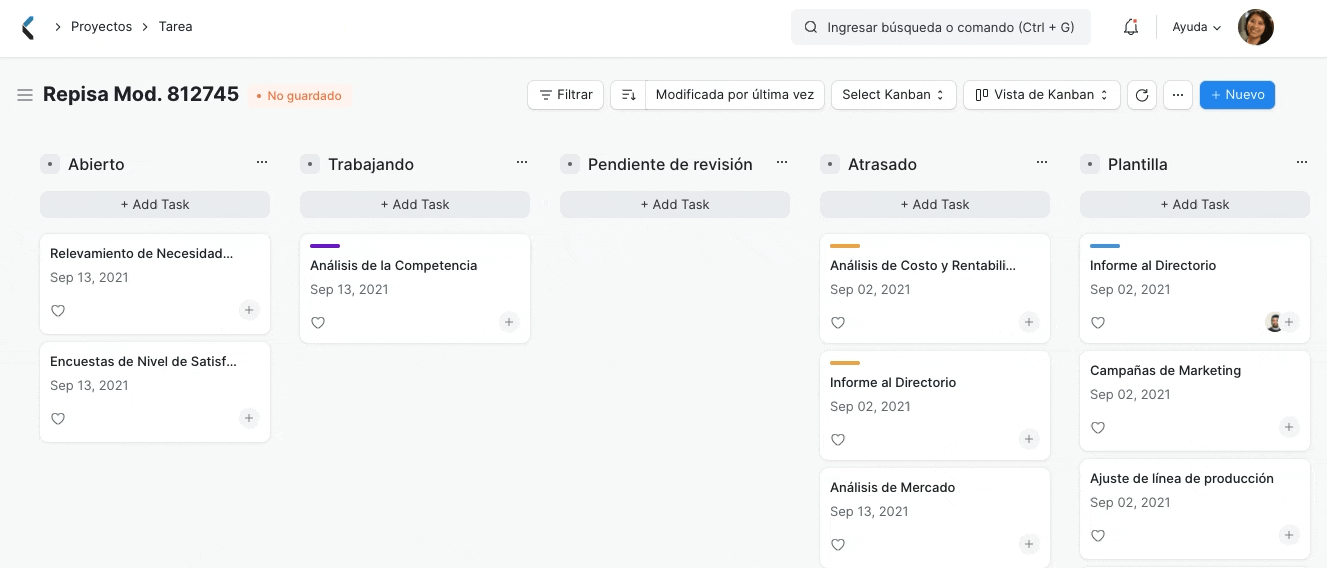Assign user on Análisis de Costo card
The image size is (1327, 568).
(x=1029, y=322)
